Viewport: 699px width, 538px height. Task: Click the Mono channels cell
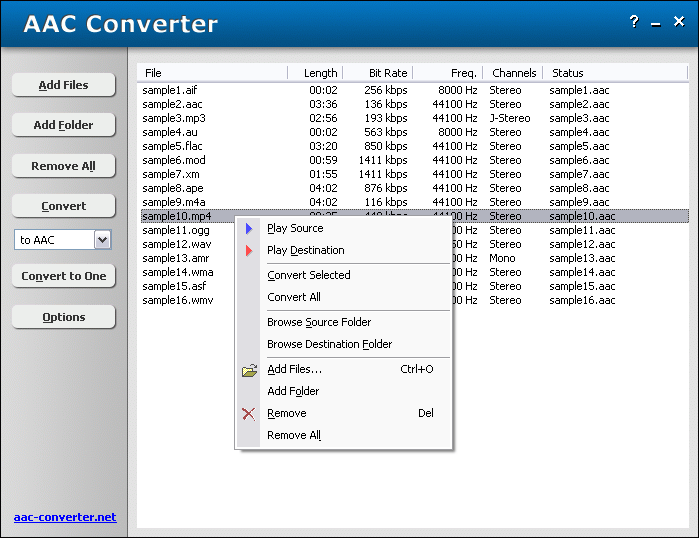pos(502,258)
